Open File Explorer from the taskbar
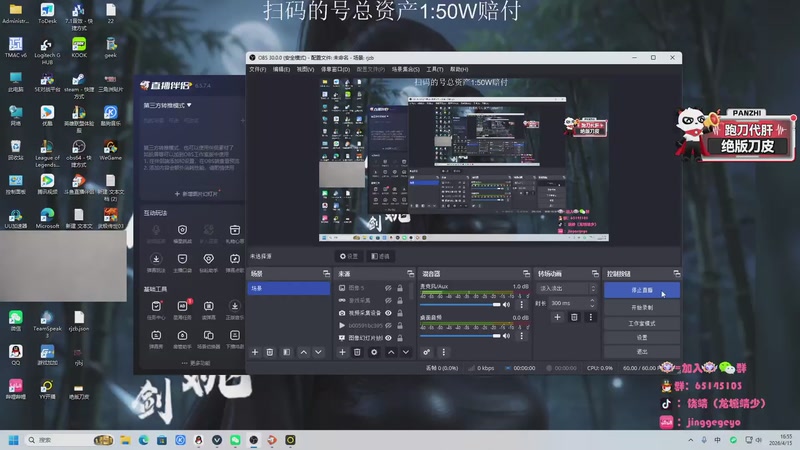 [126, 440]
